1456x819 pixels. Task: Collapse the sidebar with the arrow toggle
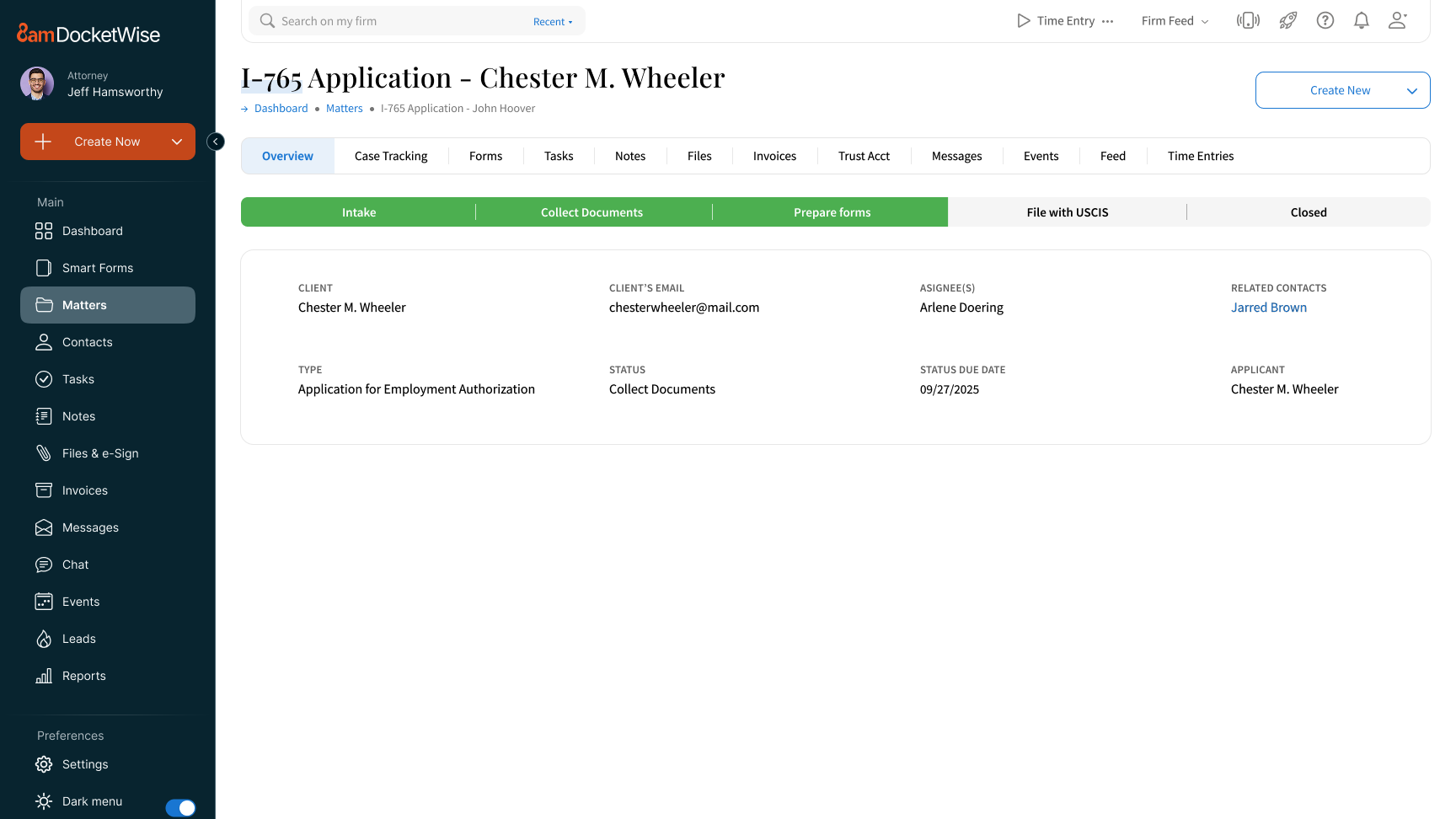(216, 141)
